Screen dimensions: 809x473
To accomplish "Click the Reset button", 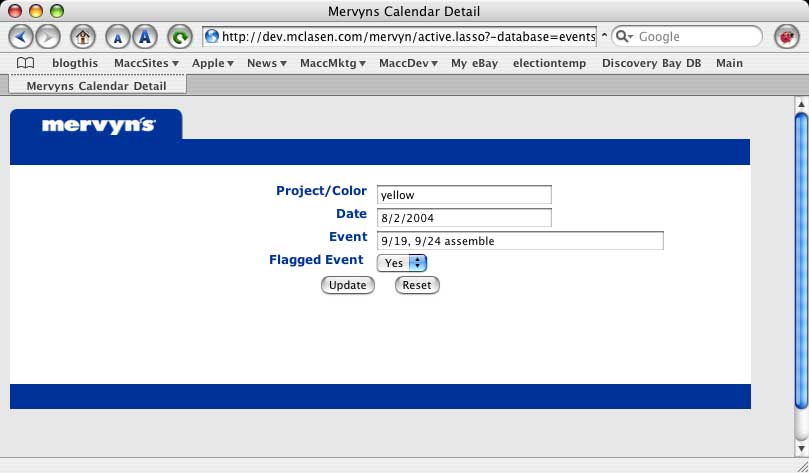I will coord(417,285).
